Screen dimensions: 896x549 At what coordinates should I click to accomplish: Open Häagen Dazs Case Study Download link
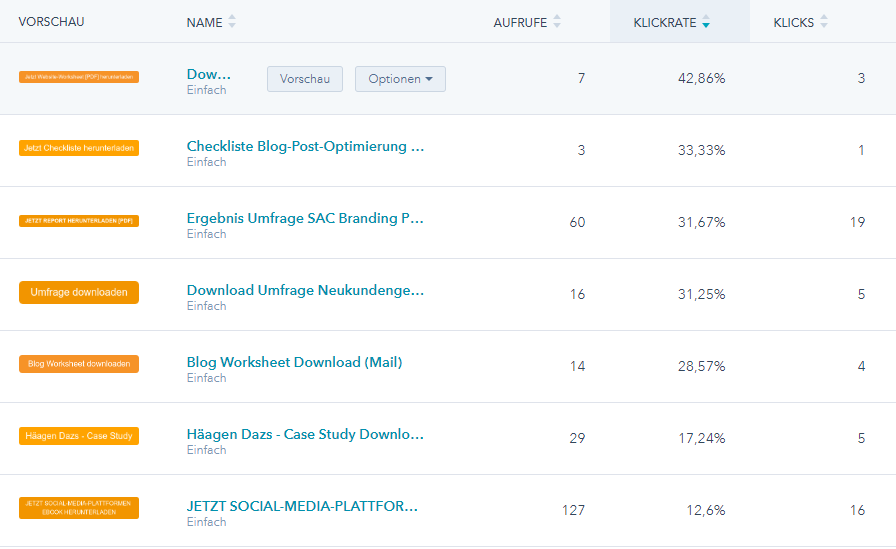click(305, 435)
